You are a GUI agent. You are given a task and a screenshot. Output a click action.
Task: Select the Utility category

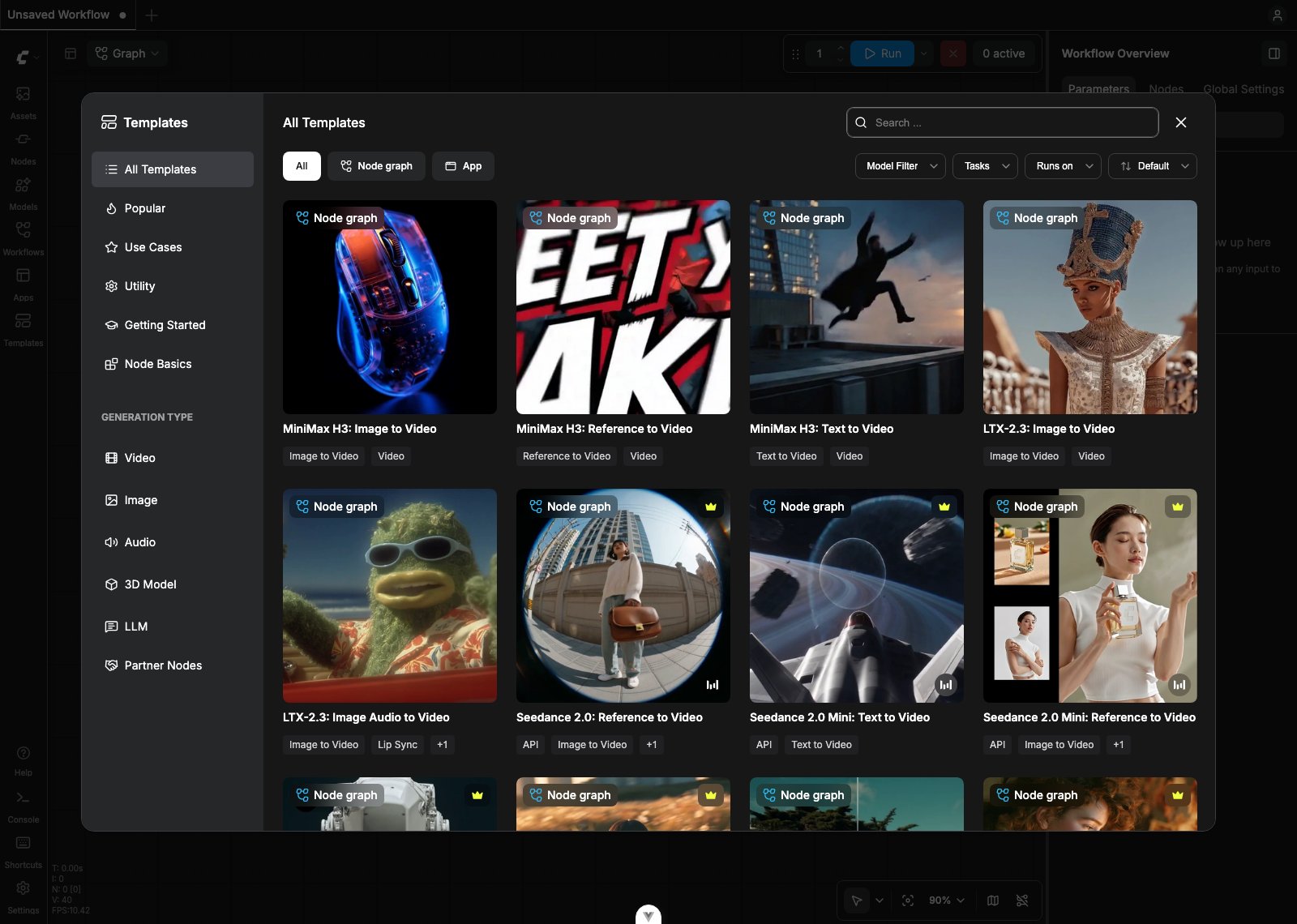point(173,286)
